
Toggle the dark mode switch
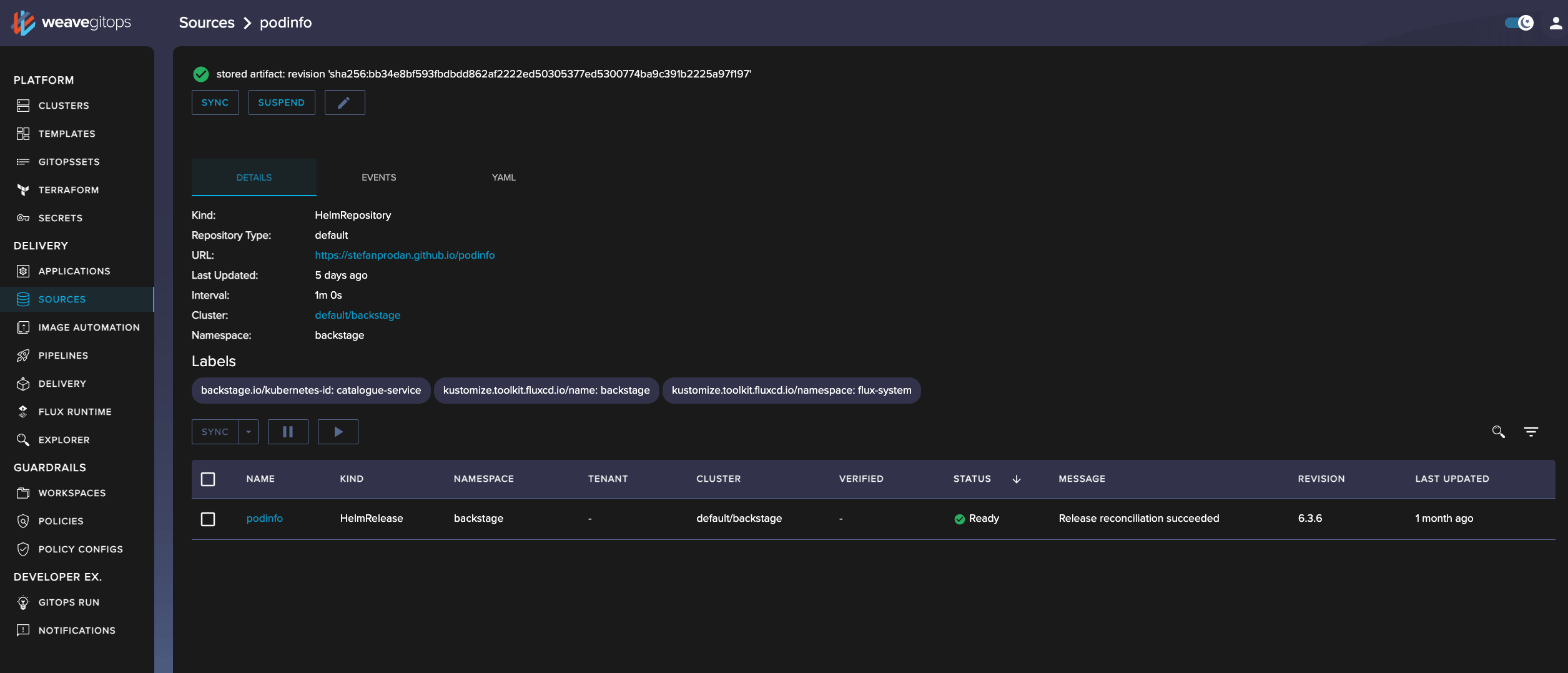(x=1519, y=23)
